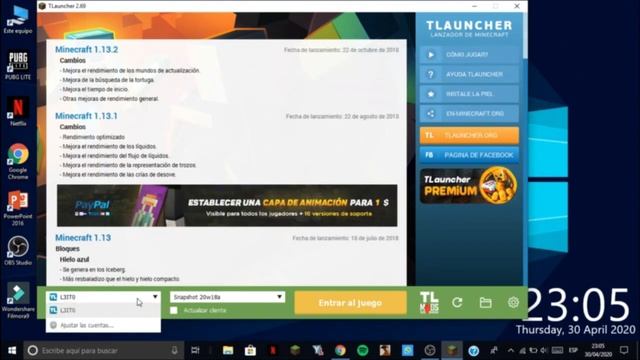Click the TLauncher Premium banner
The height and width of the screenshot is (360, 640).
469,186
